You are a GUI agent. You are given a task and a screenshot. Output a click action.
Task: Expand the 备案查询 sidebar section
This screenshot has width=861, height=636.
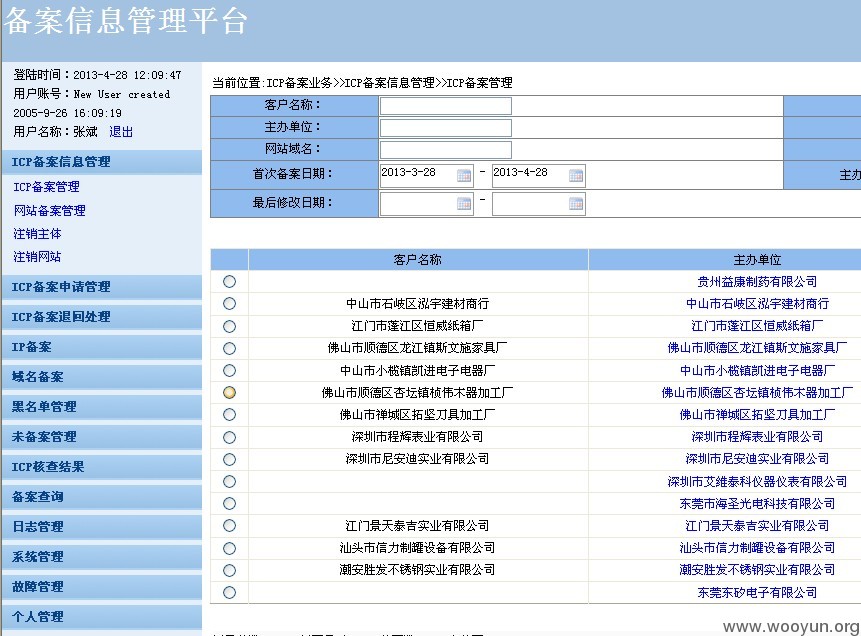coord(102,497)
